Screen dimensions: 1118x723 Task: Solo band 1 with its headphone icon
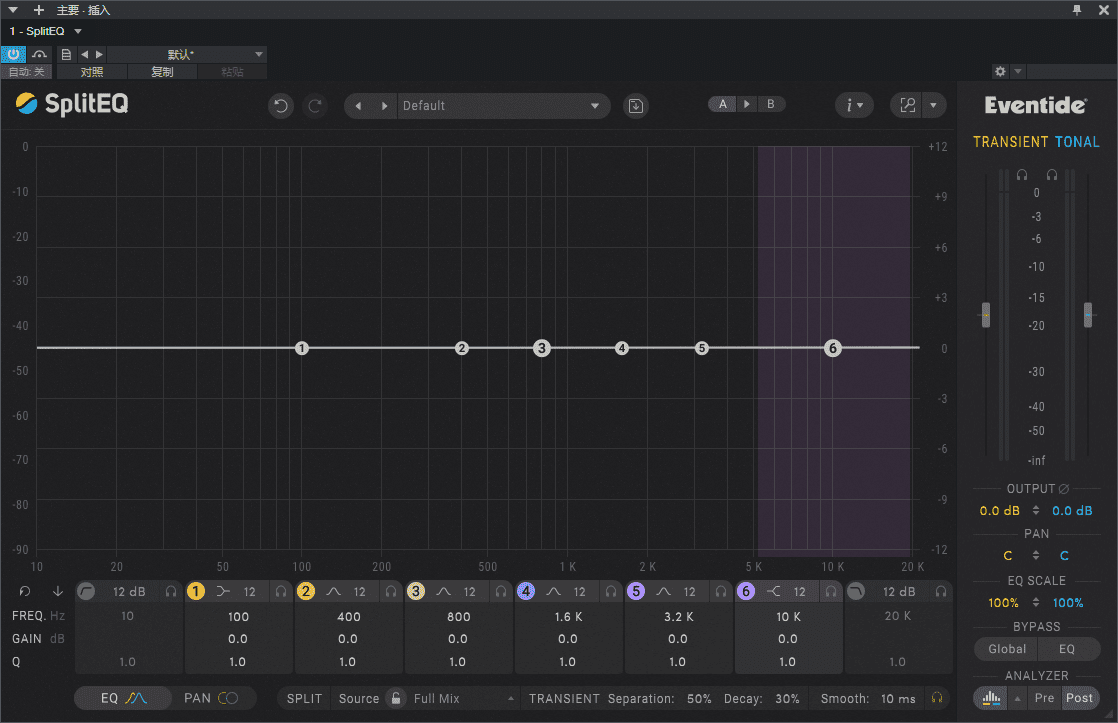point(281,591)
